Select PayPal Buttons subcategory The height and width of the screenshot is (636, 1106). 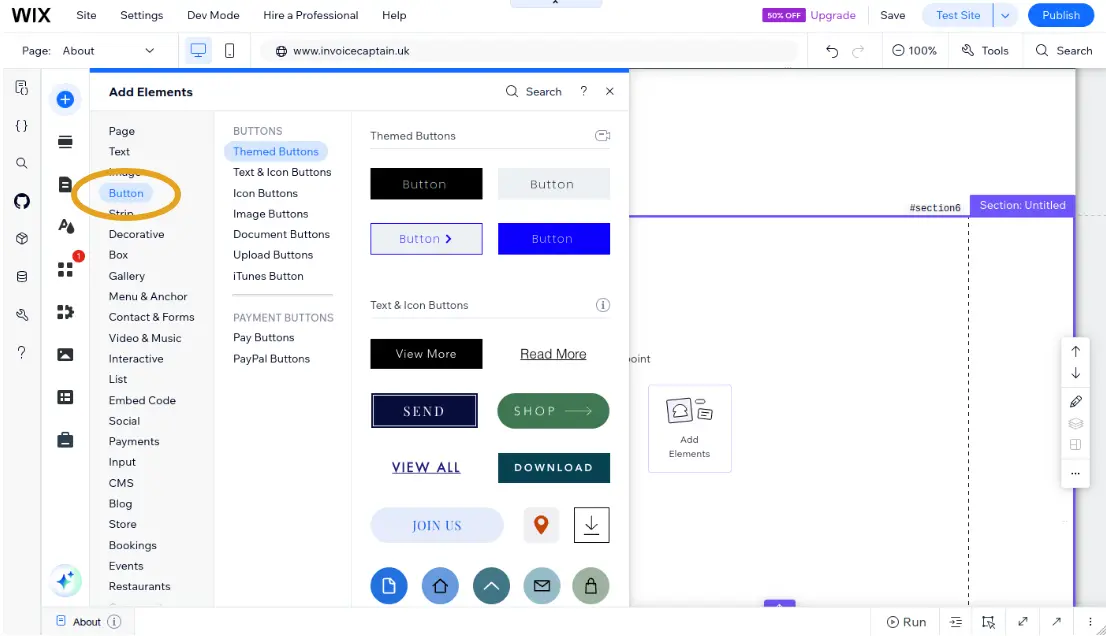(271, 359)
